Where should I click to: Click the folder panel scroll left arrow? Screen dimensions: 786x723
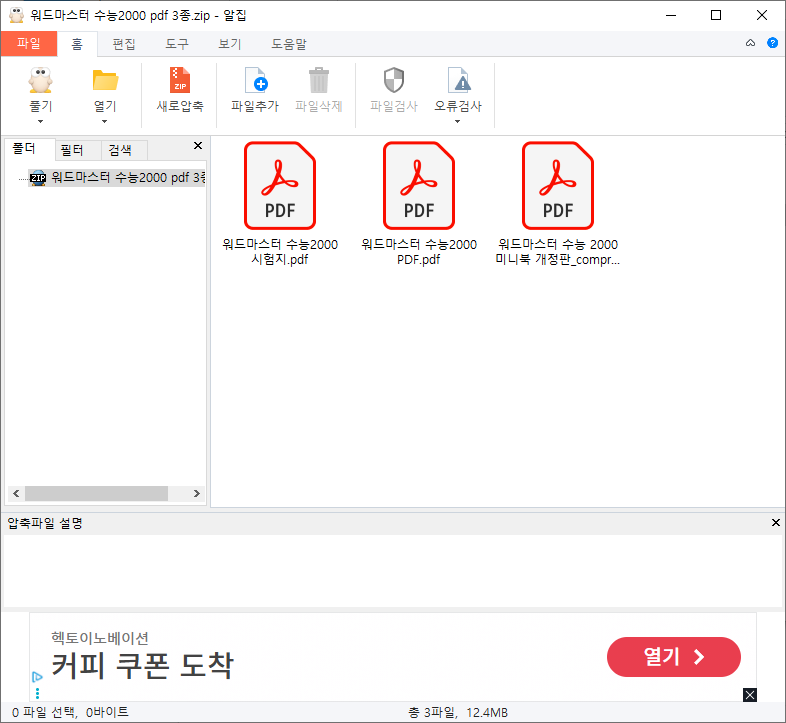pyautogui.click(x=16, y=493)
